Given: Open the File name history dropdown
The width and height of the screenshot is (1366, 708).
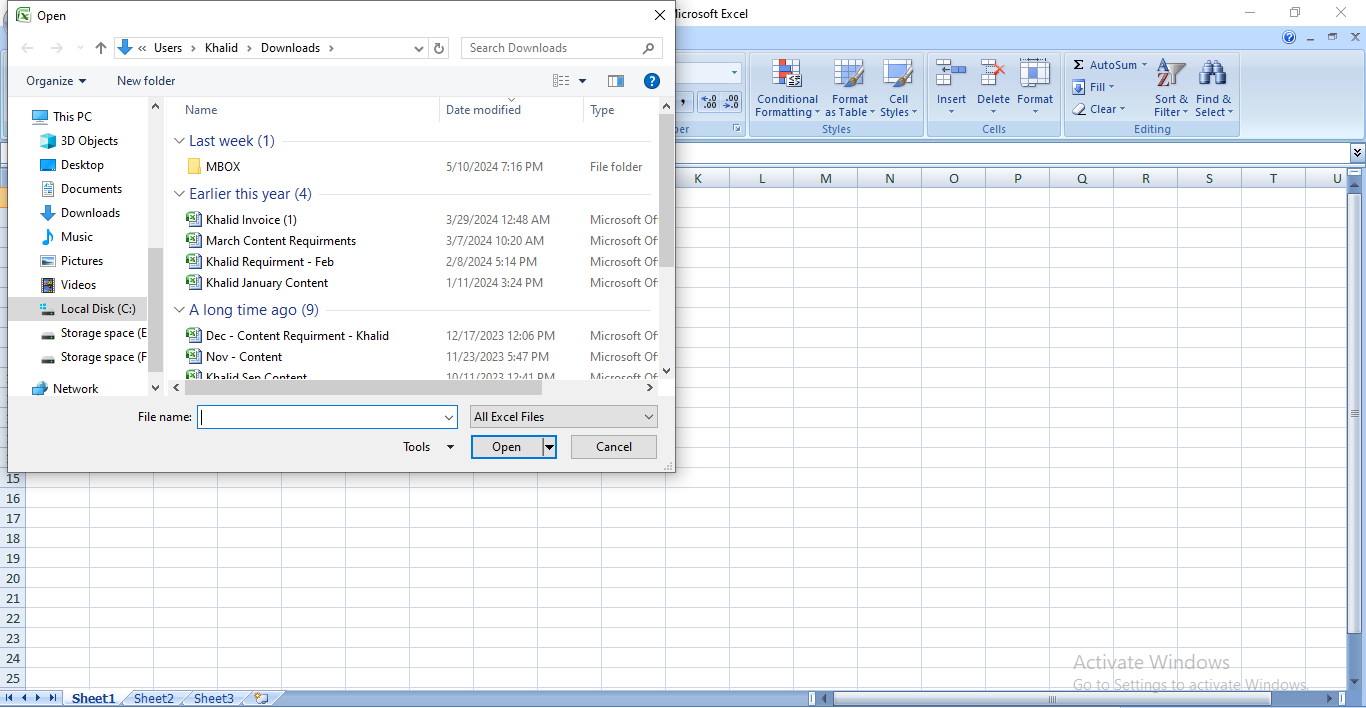Looking at the screenshot, I should 449,417.
